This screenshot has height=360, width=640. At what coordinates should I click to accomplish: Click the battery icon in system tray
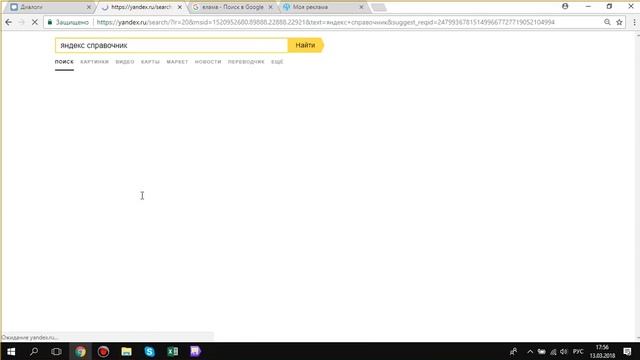pyautogui.click(x=541, y=351)
